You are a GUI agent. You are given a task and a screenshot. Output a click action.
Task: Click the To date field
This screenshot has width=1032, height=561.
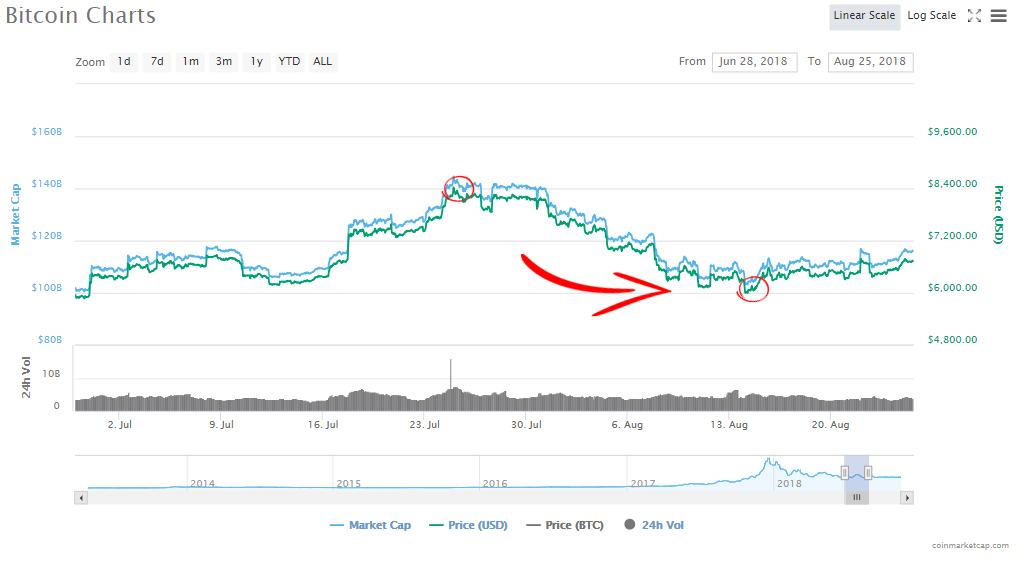coord(870,62)
